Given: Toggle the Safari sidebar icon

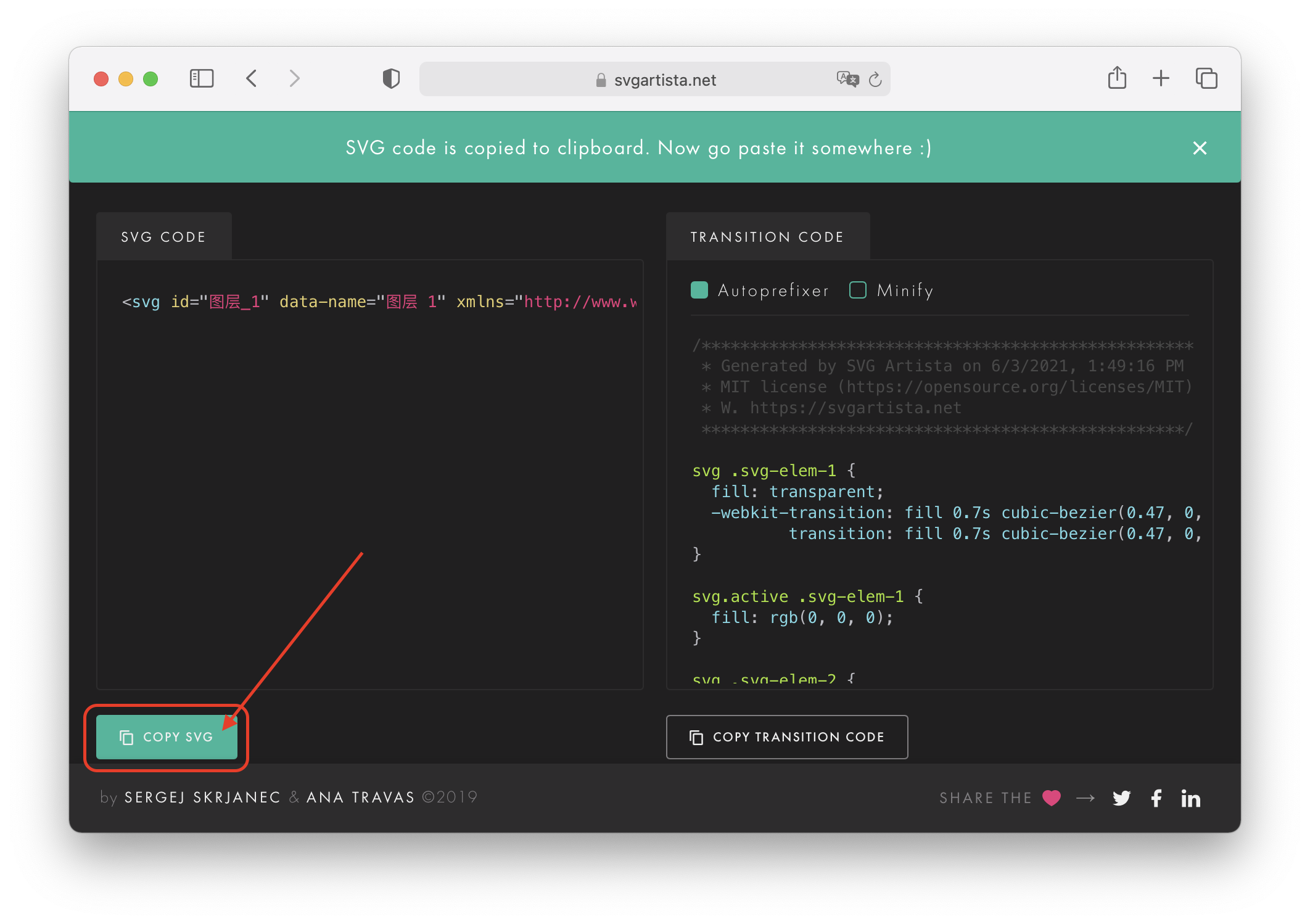Looking at the screenshot, I should point(202,78).
